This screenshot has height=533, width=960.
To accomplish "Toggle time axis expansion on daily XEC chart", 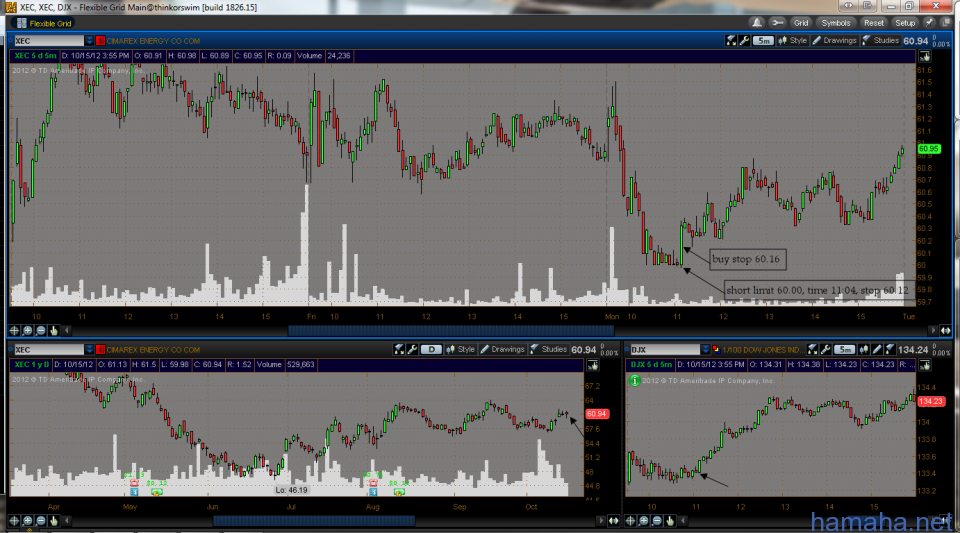I will tap(613, 521).
